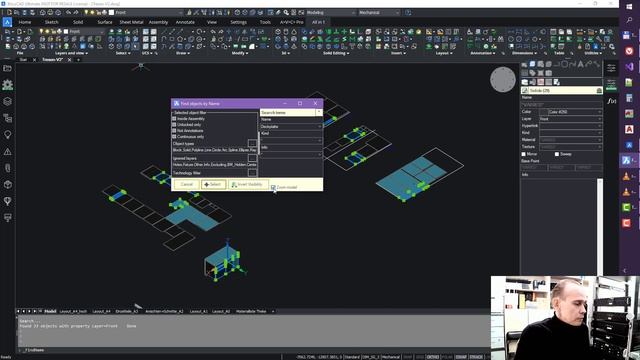Click the sliders properties panel icon at top right
This screenshot has width=640, height=360.
[611, 68]
